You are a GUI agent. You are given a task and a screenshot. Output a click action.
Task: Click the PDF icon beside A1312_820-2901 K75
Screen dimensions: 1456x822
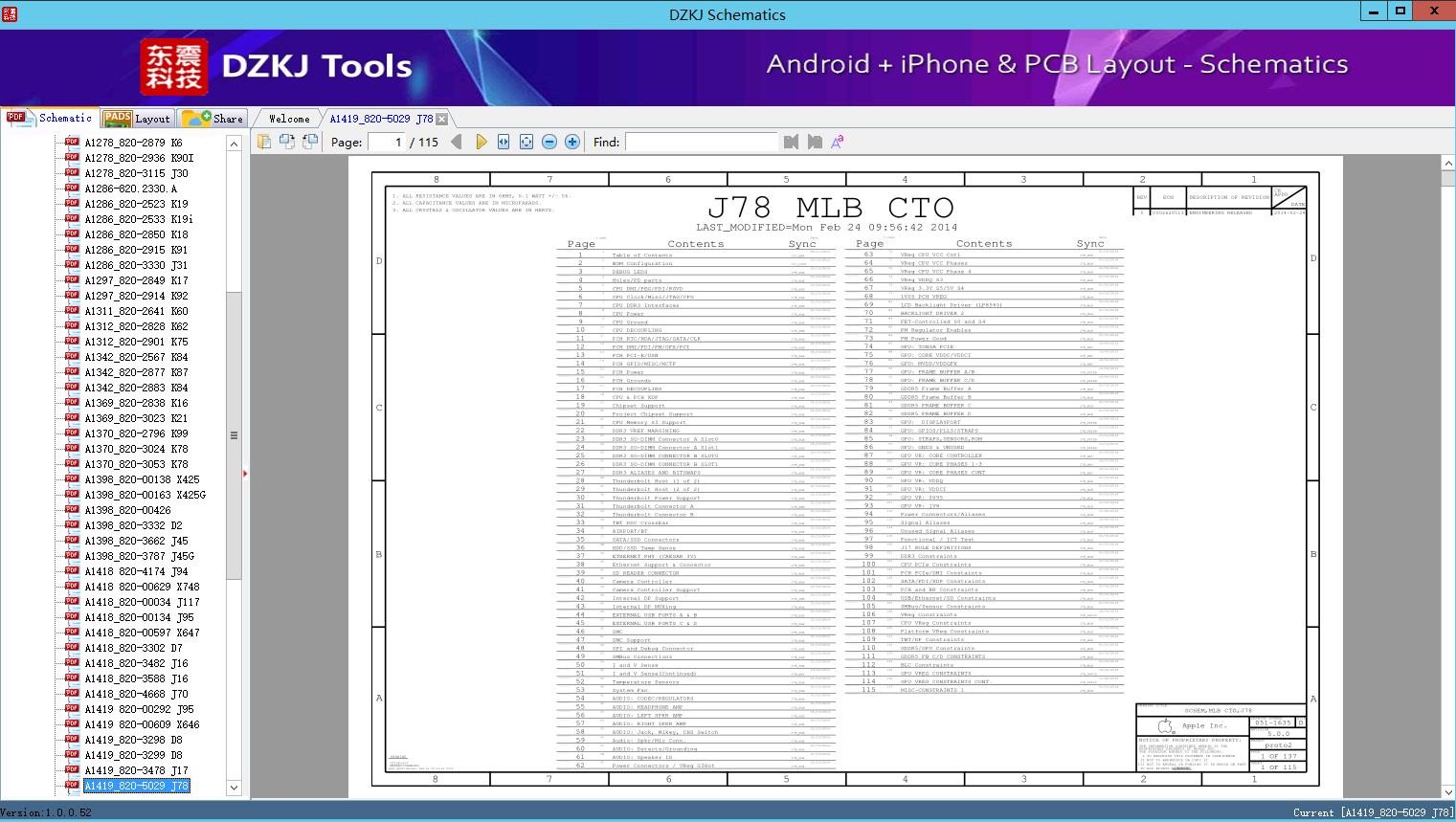click(x=72, y=342)
